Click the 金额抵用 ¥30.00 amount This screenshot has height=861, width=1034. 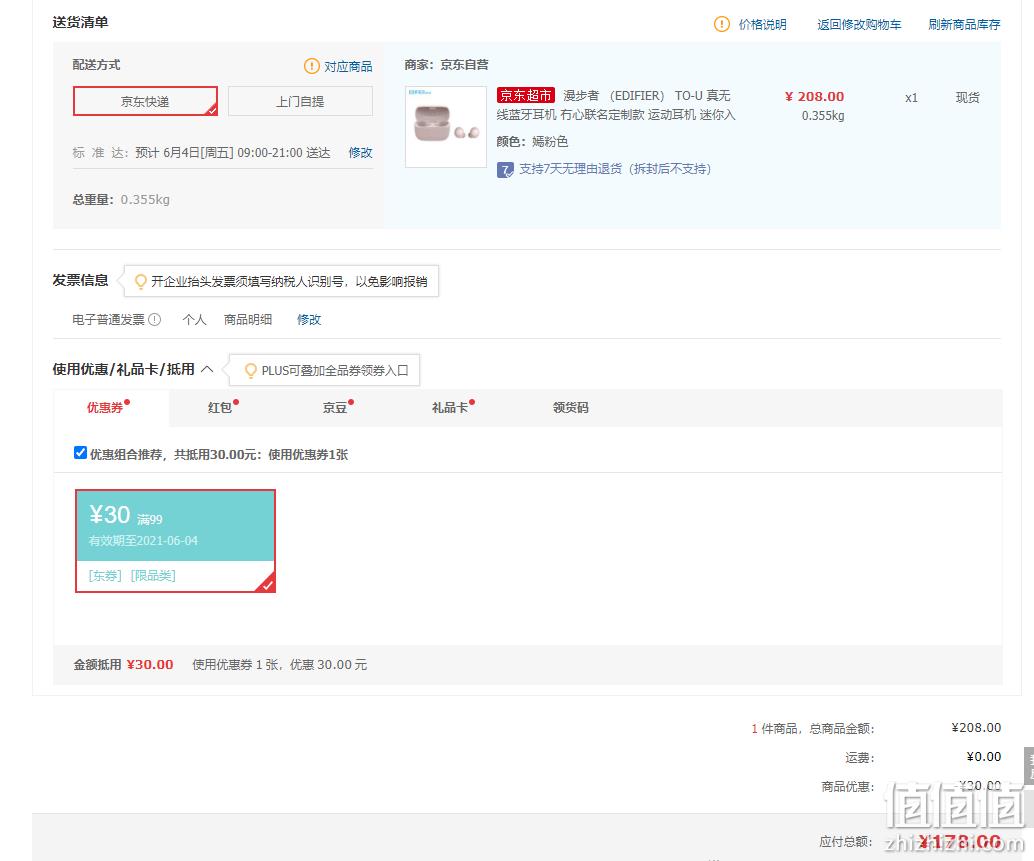click(150, 665)
